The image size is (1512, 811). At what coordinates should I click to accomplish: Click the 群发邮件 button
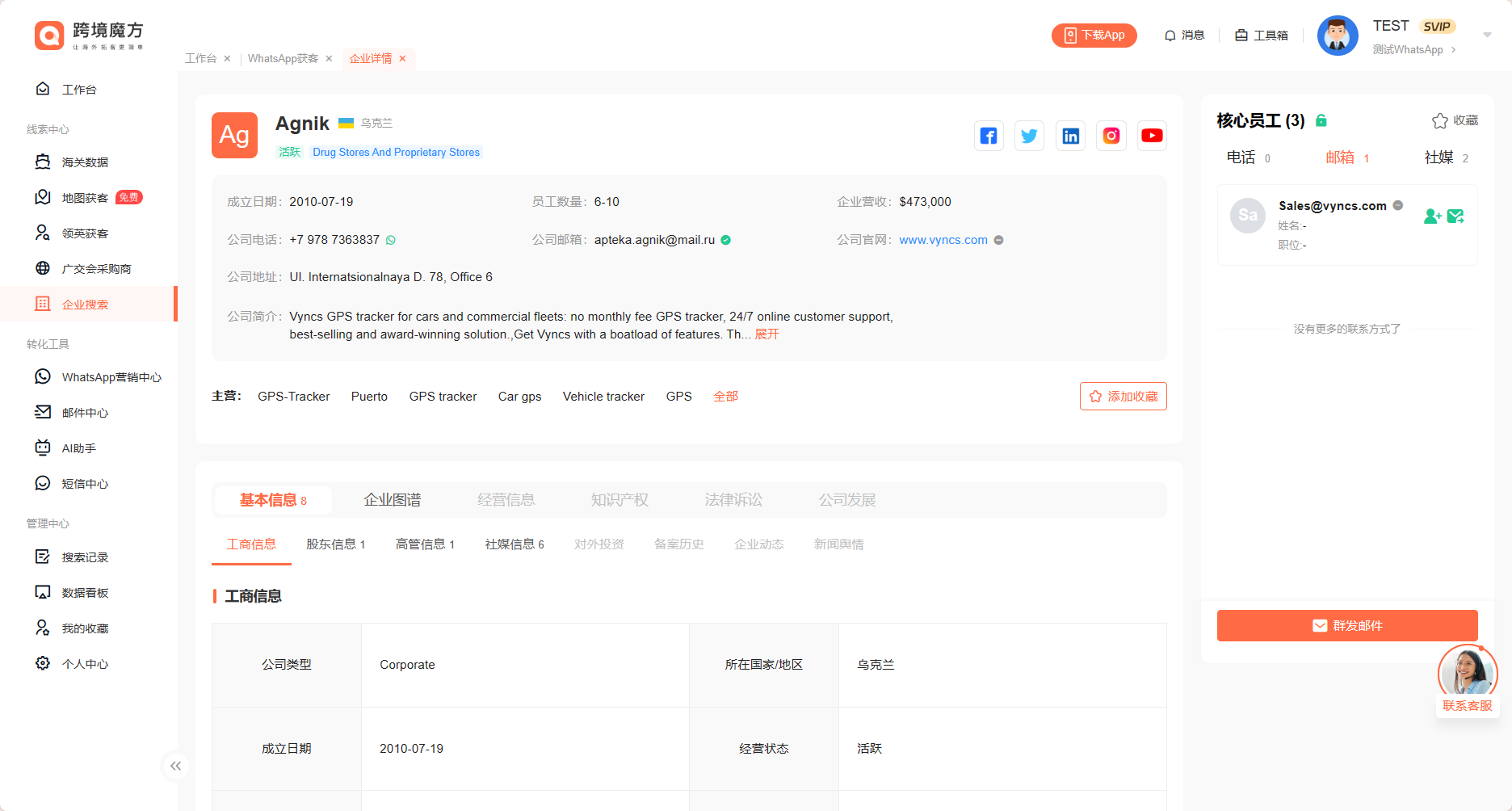pos(1346,626)
